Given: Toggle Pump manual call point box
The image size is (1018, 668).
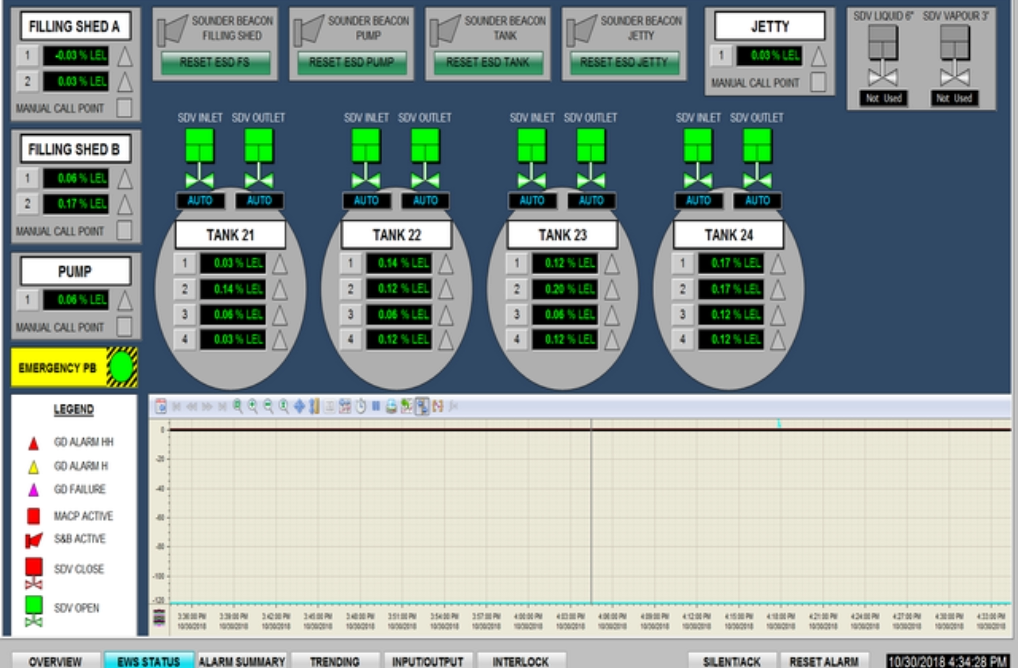Looking at the screenshot, I should click(x=125, y=327).
